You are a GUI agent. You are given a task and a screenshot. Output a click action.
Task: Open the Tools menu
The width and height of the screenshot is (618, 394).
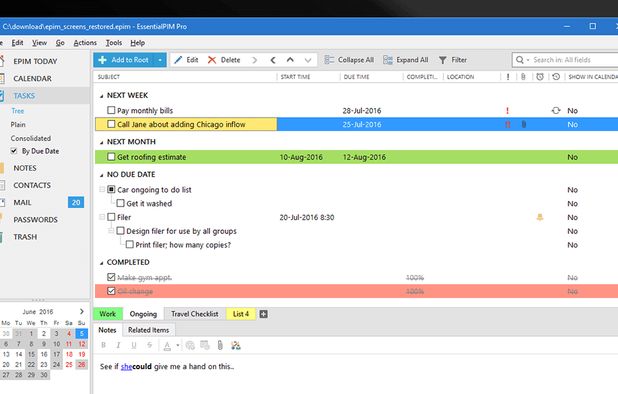114,43
